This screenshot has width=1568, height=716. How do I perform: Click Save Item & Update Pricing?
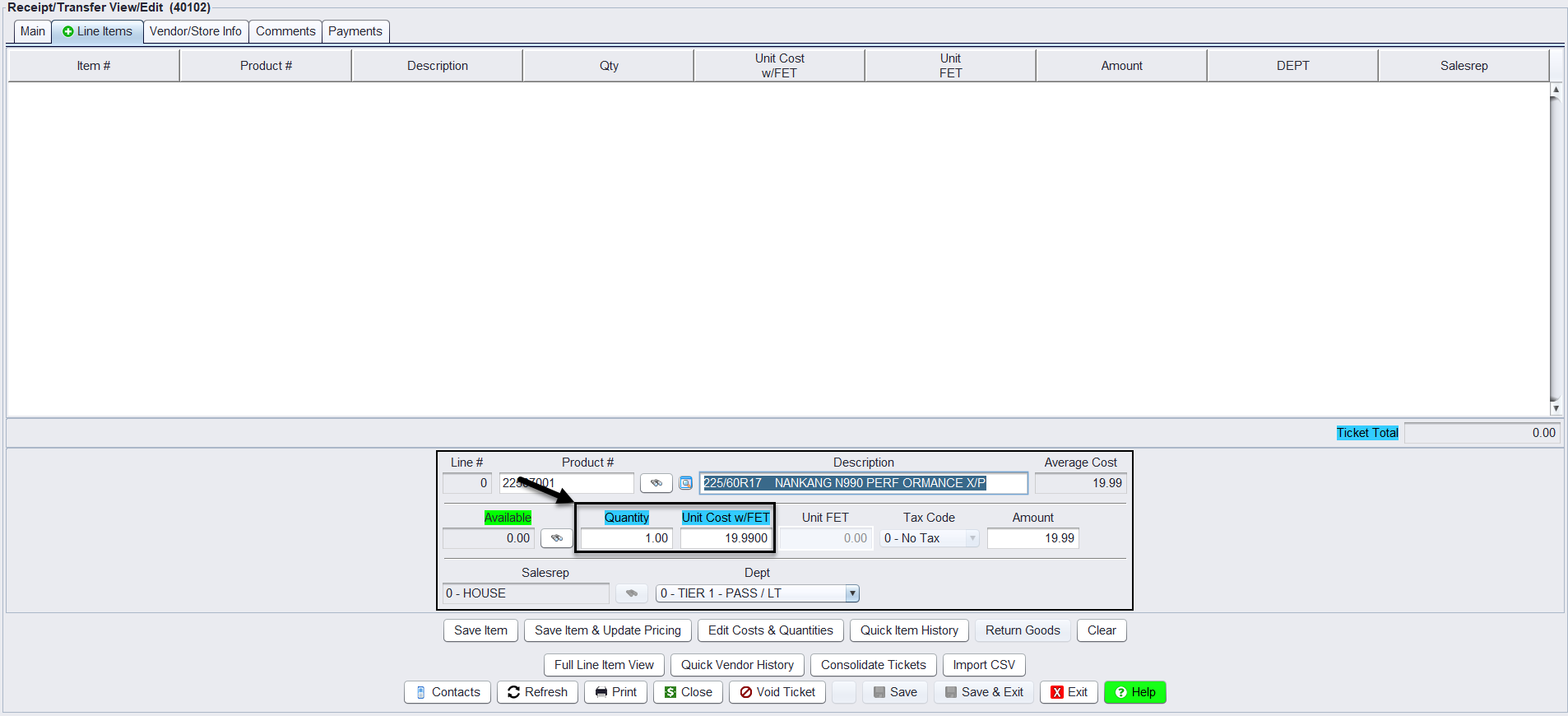[607, 630]
